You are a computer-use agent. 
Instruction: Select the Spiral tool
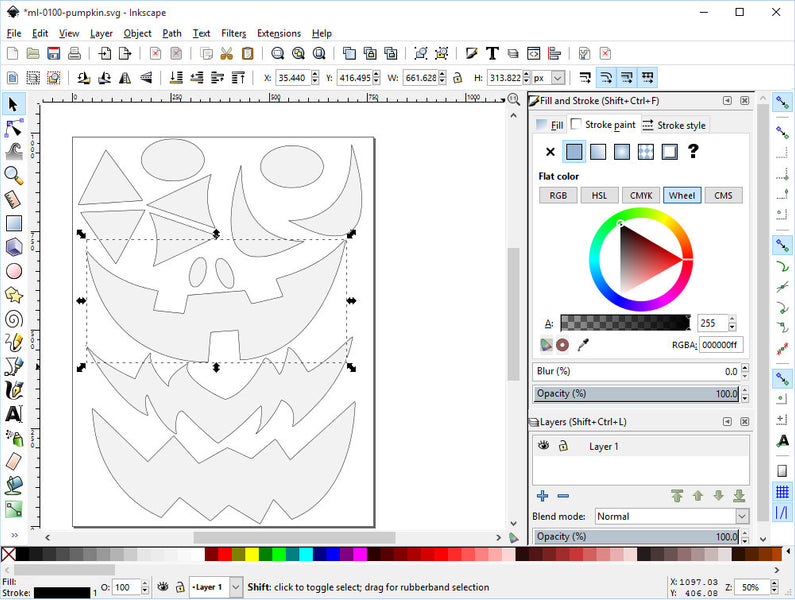14,318
